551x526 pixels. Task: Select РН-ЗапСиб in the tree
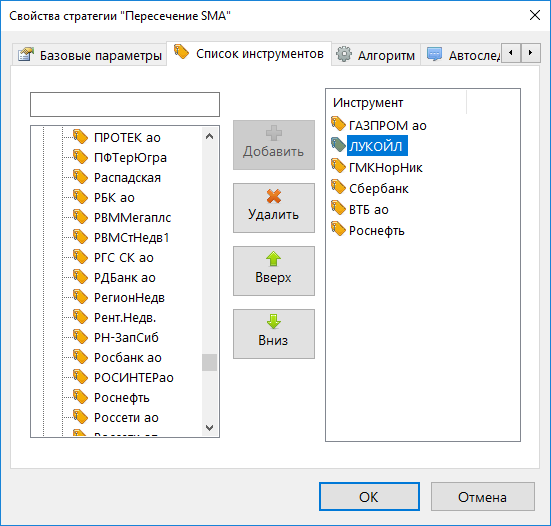[126, 338]
